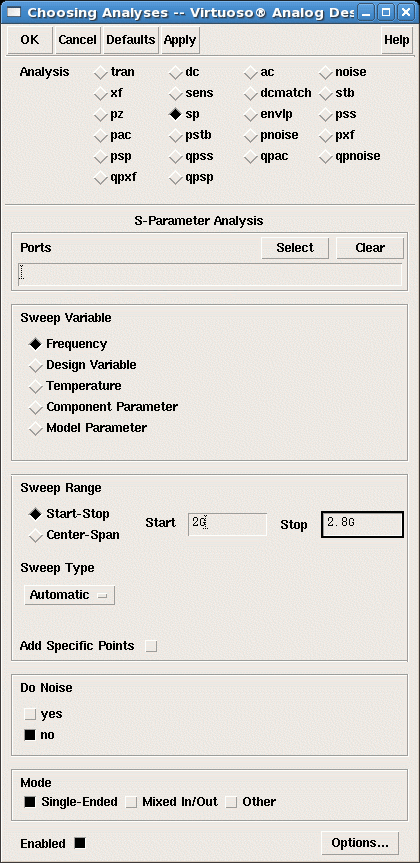Viewport: 420px width, 863px height.
Task: Select the sens analysis
Action: [176, 94]
